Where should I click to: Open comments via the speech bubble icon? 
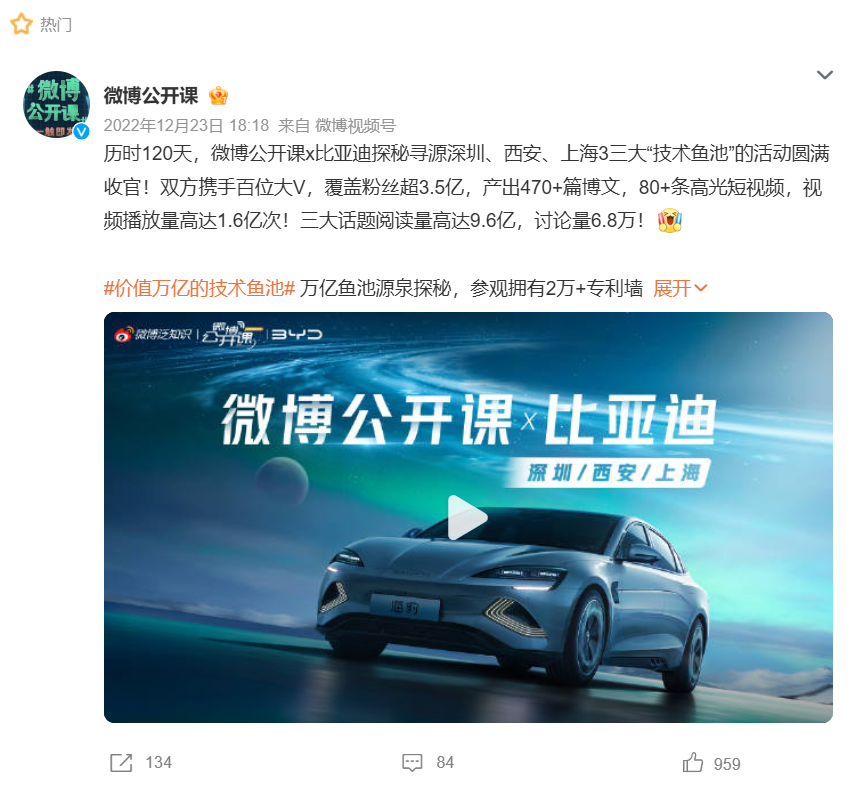(x=412, y=763)
